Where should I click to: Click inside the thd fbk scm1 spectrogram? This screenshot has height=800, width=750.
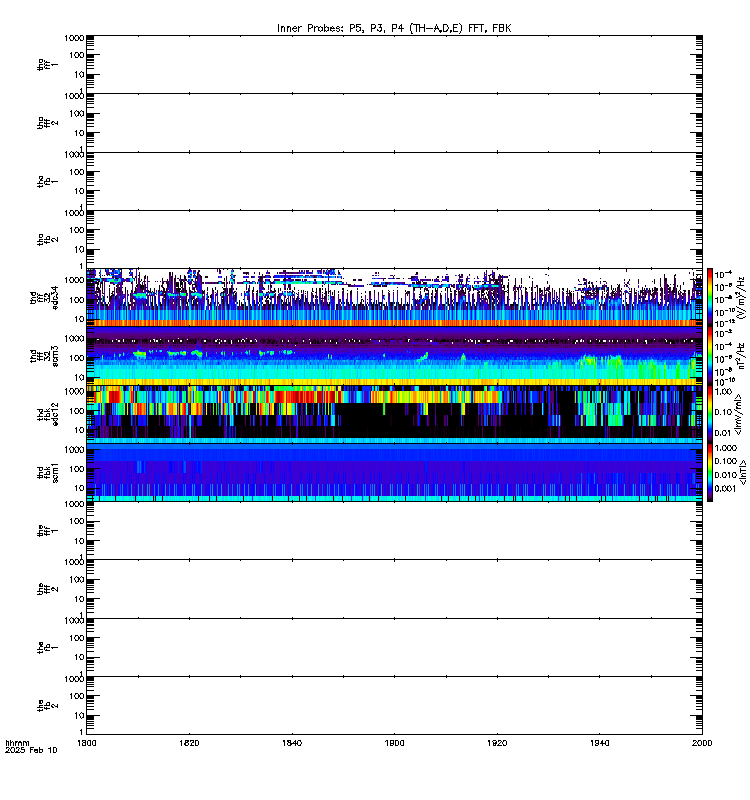394,472
